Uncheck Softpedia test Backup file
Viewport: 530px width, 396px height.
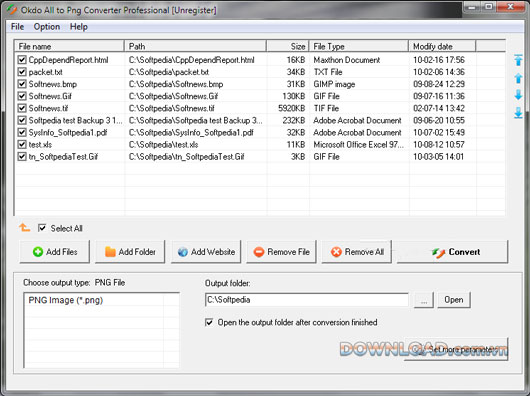tap(22, 120)
